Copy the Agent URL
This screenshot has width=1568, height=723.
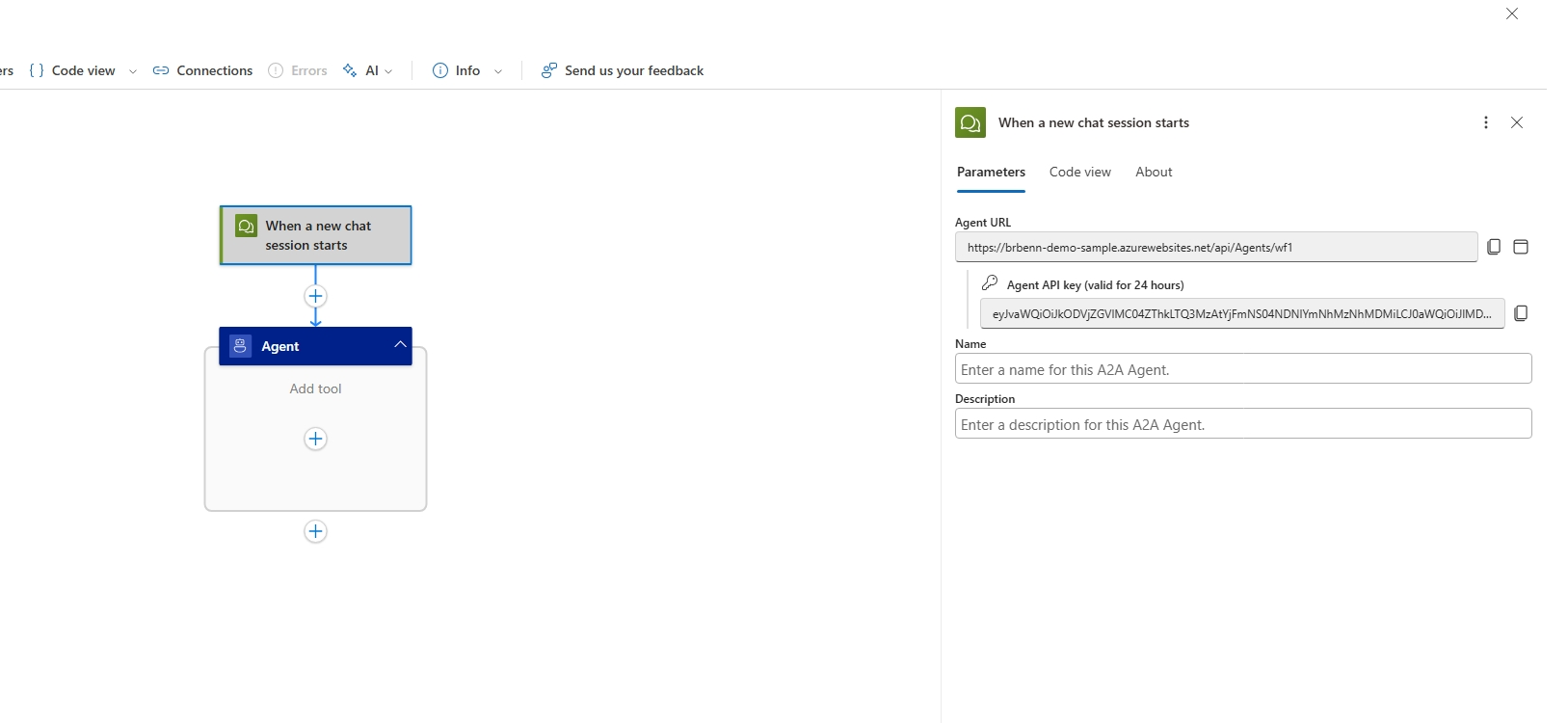coord(1494,247)
